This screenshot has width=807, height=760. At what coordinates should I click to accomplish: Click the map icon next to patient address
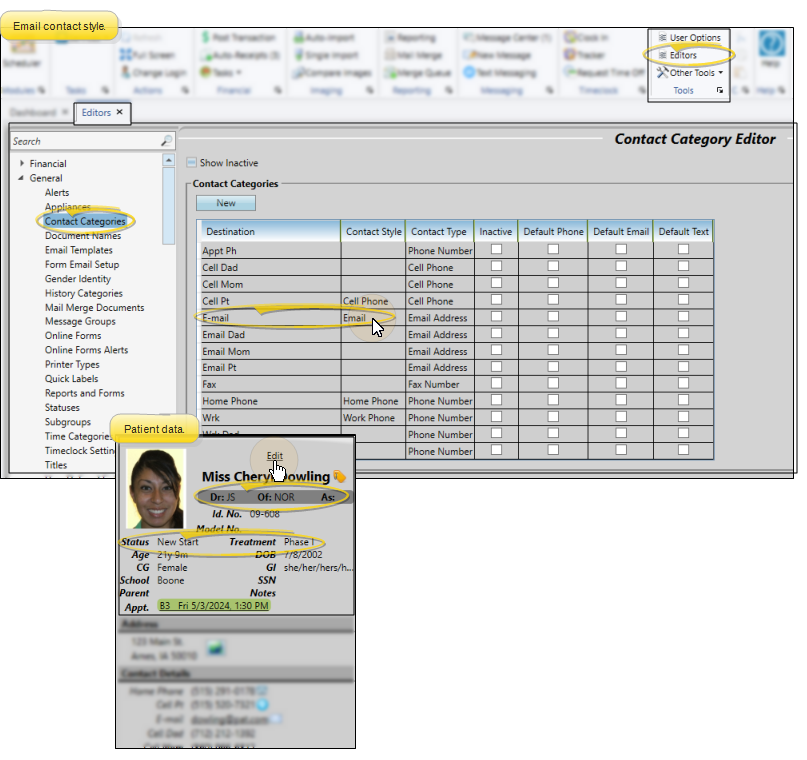pyautogui.click(x=215, y=649)
